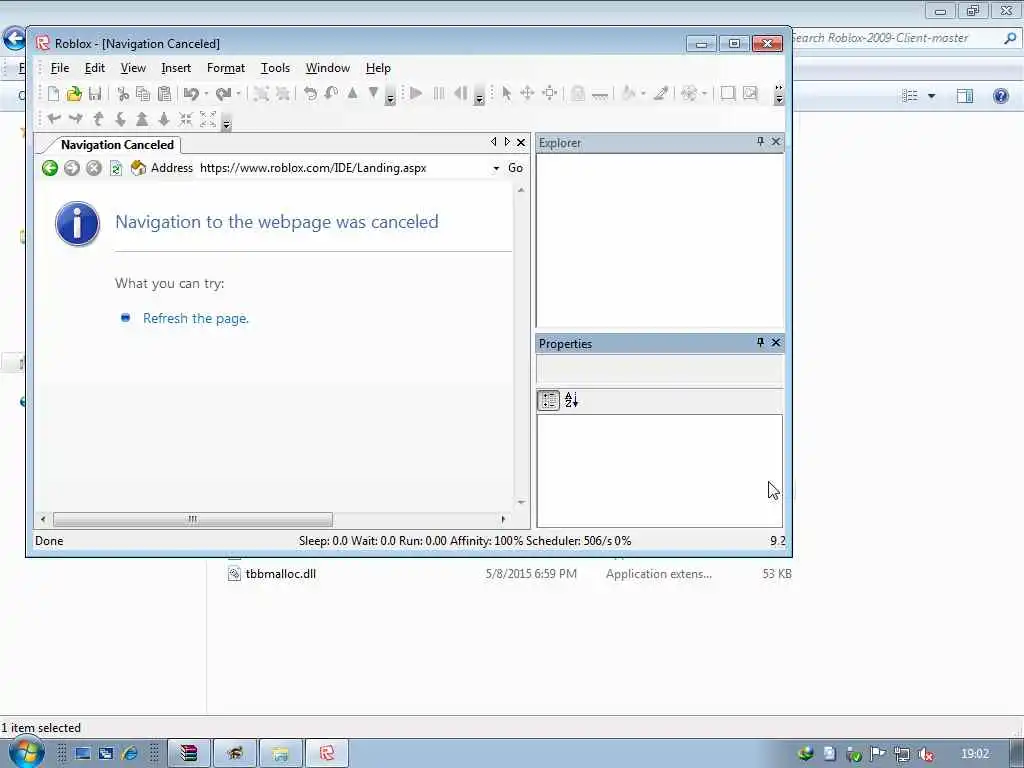1024x768 pixels.
Task: Click the Reset step-back playback icon
Action: (x=460, y=93)
